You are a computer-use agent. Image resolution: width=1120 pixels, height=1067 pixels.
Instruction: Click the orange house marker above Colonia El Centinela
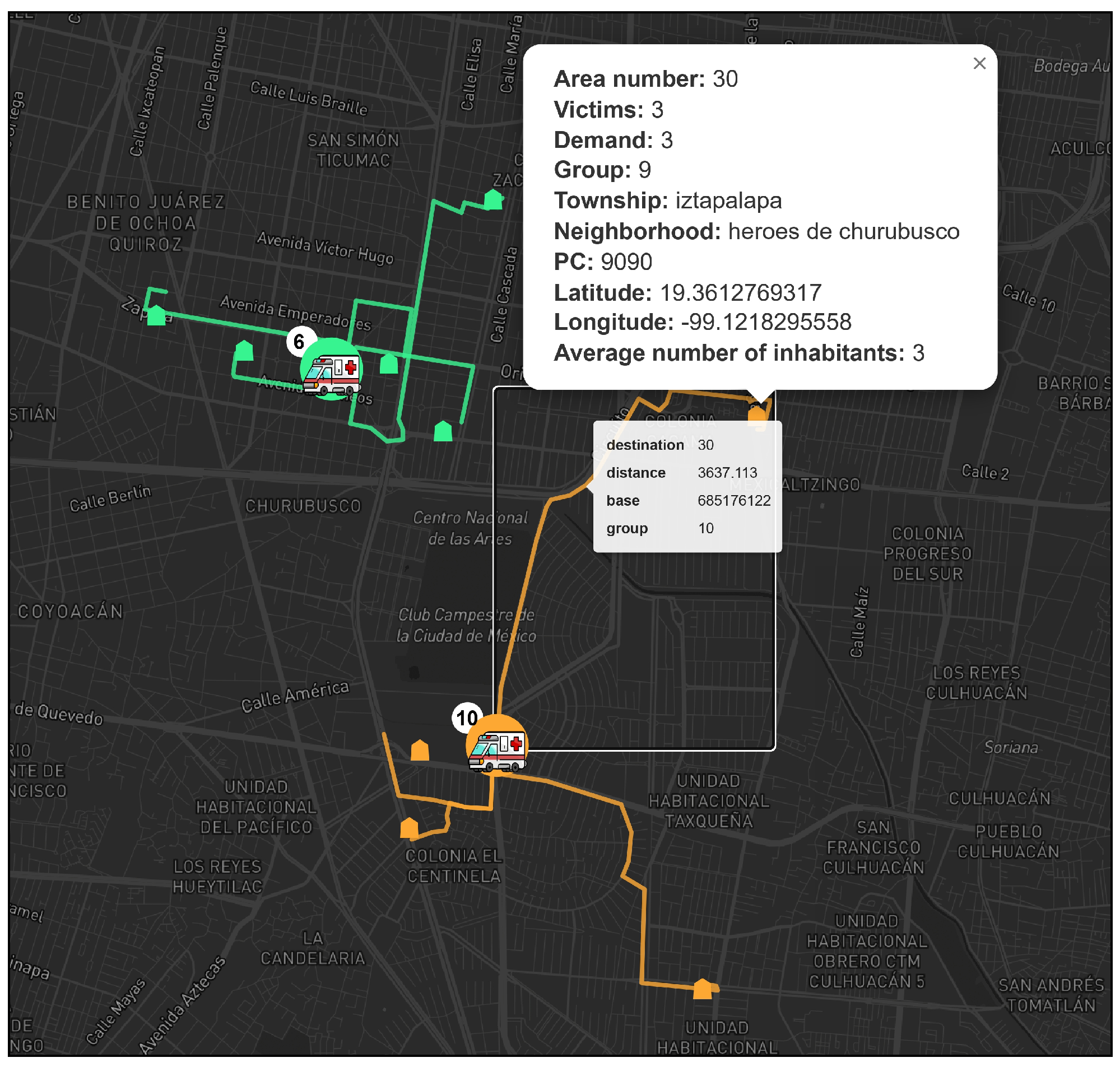409,828
